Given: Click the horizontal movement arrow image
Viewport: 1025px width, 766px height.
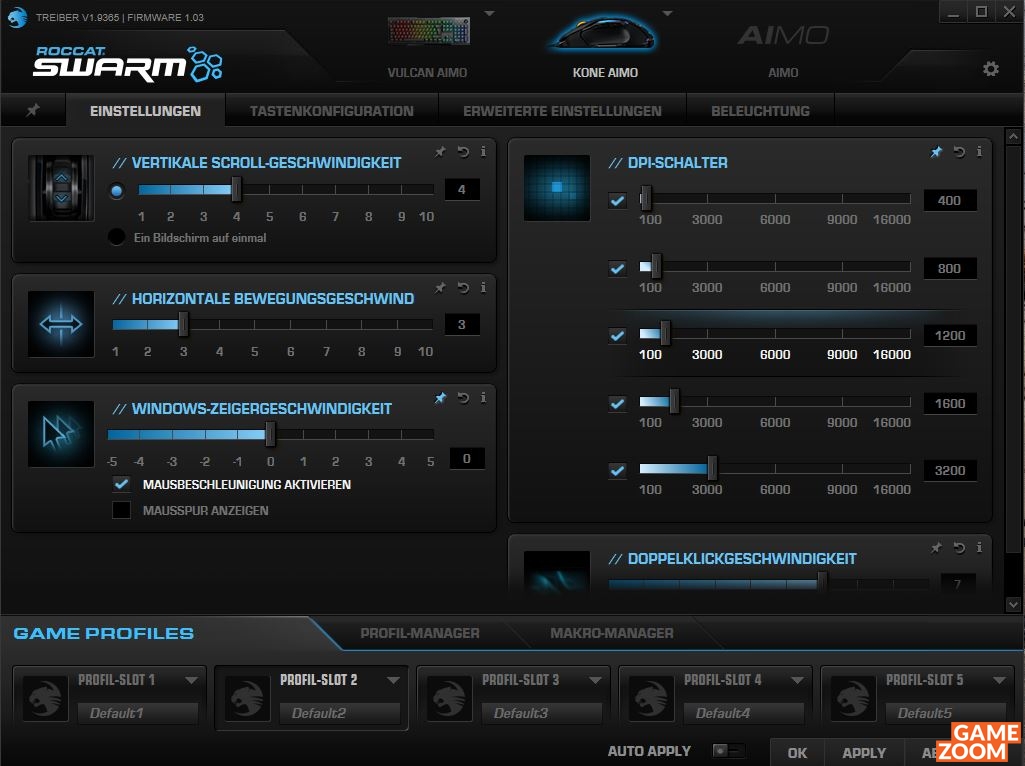Looking at the screenshot, I should (61, 324).
